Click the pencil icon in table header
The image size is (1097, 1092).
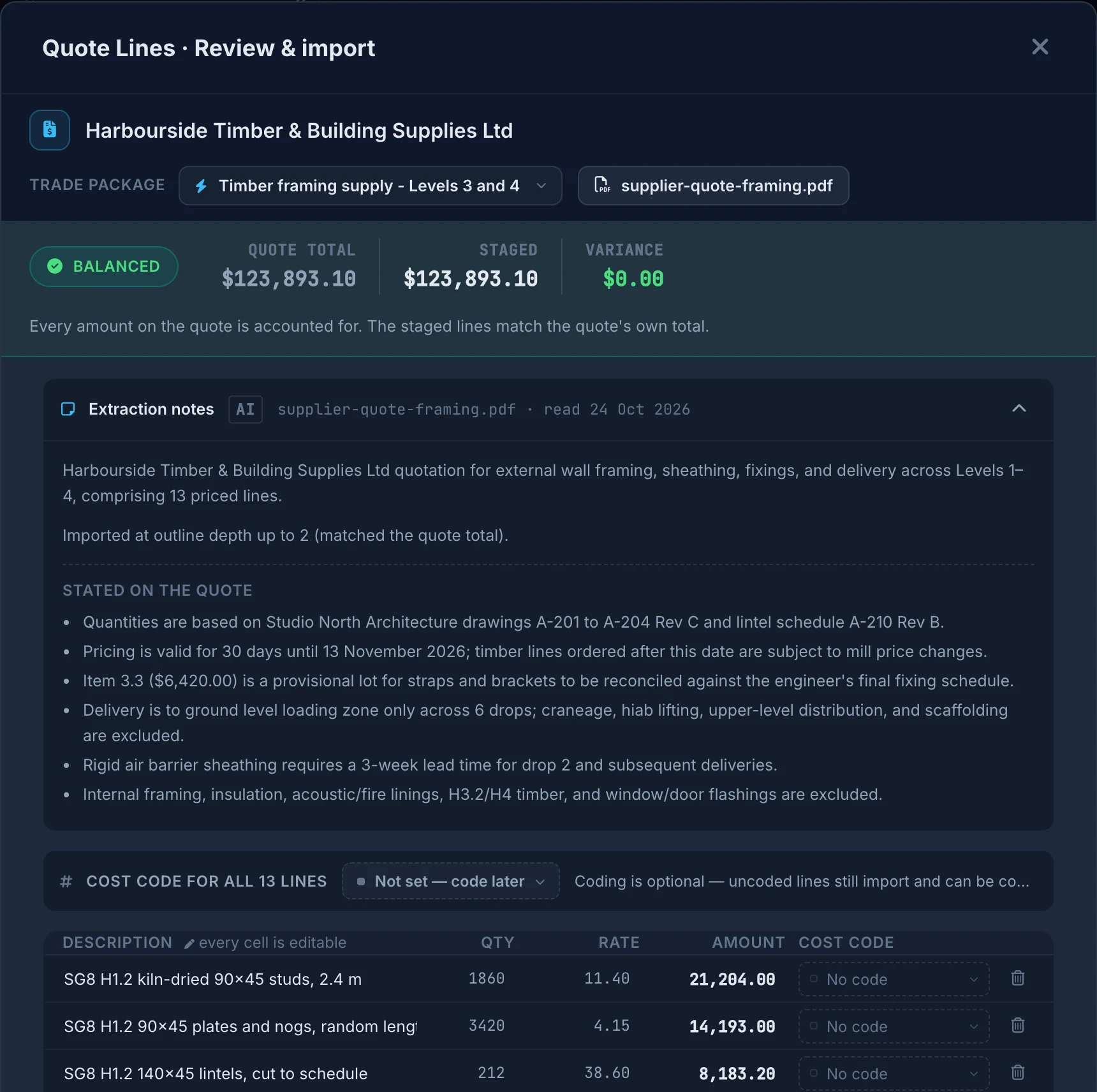(189, 943)
